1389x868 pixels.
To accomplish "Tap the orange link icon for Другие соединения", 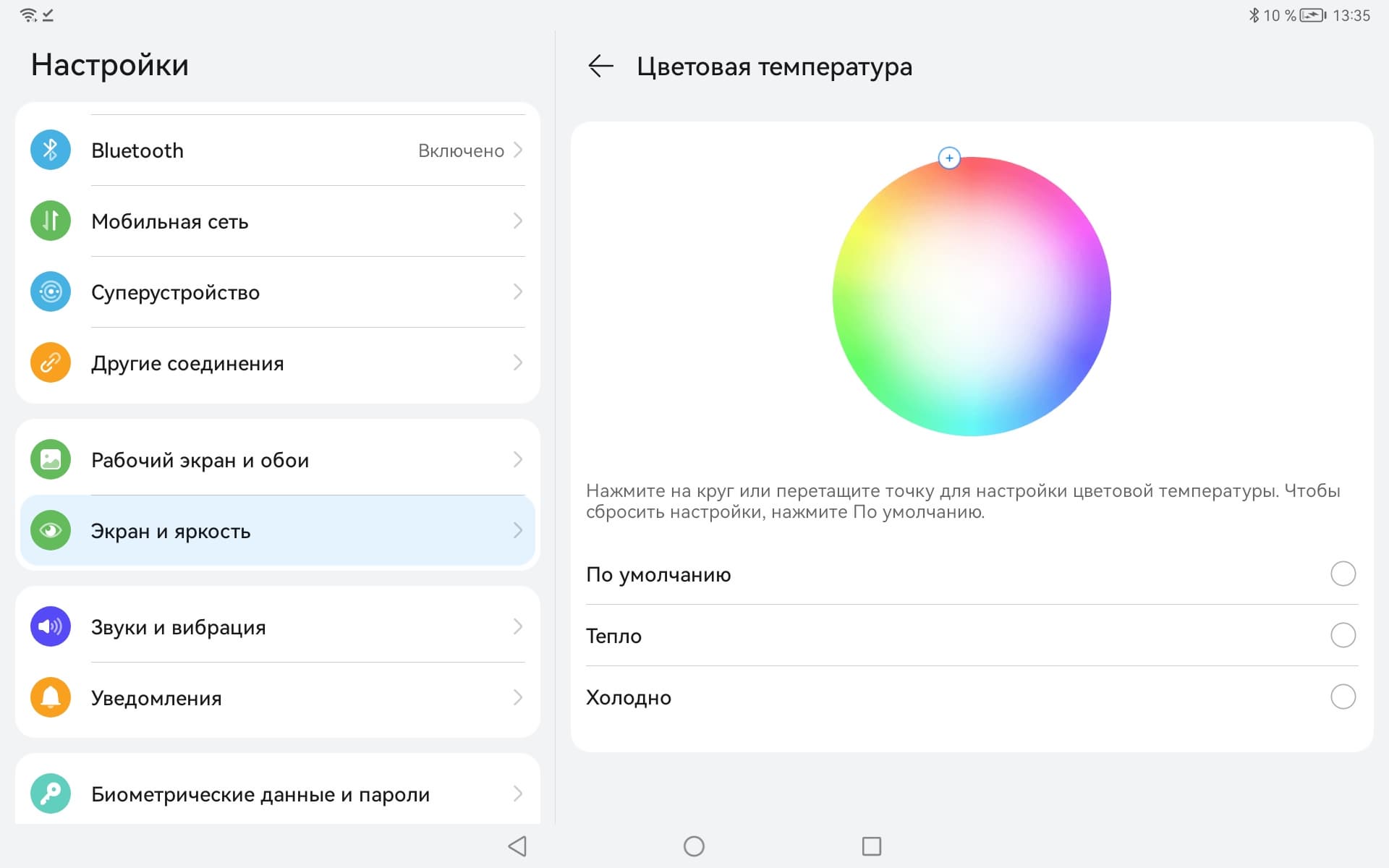I will (50, 363).
